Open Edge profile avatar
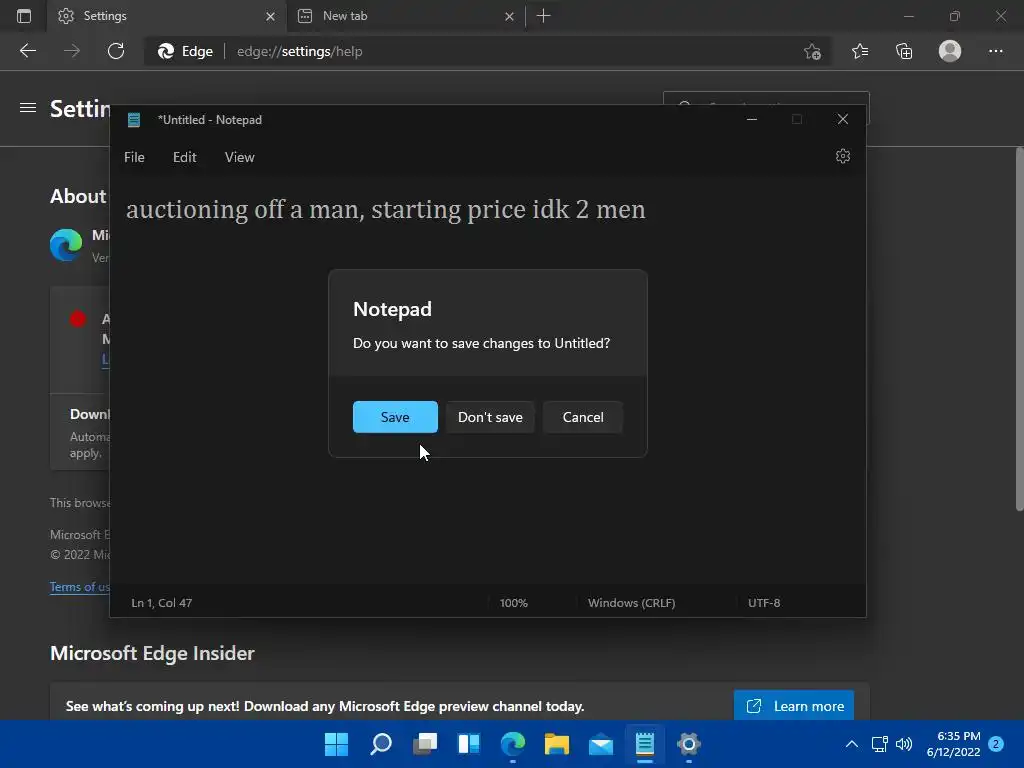 tap(950, 51)
